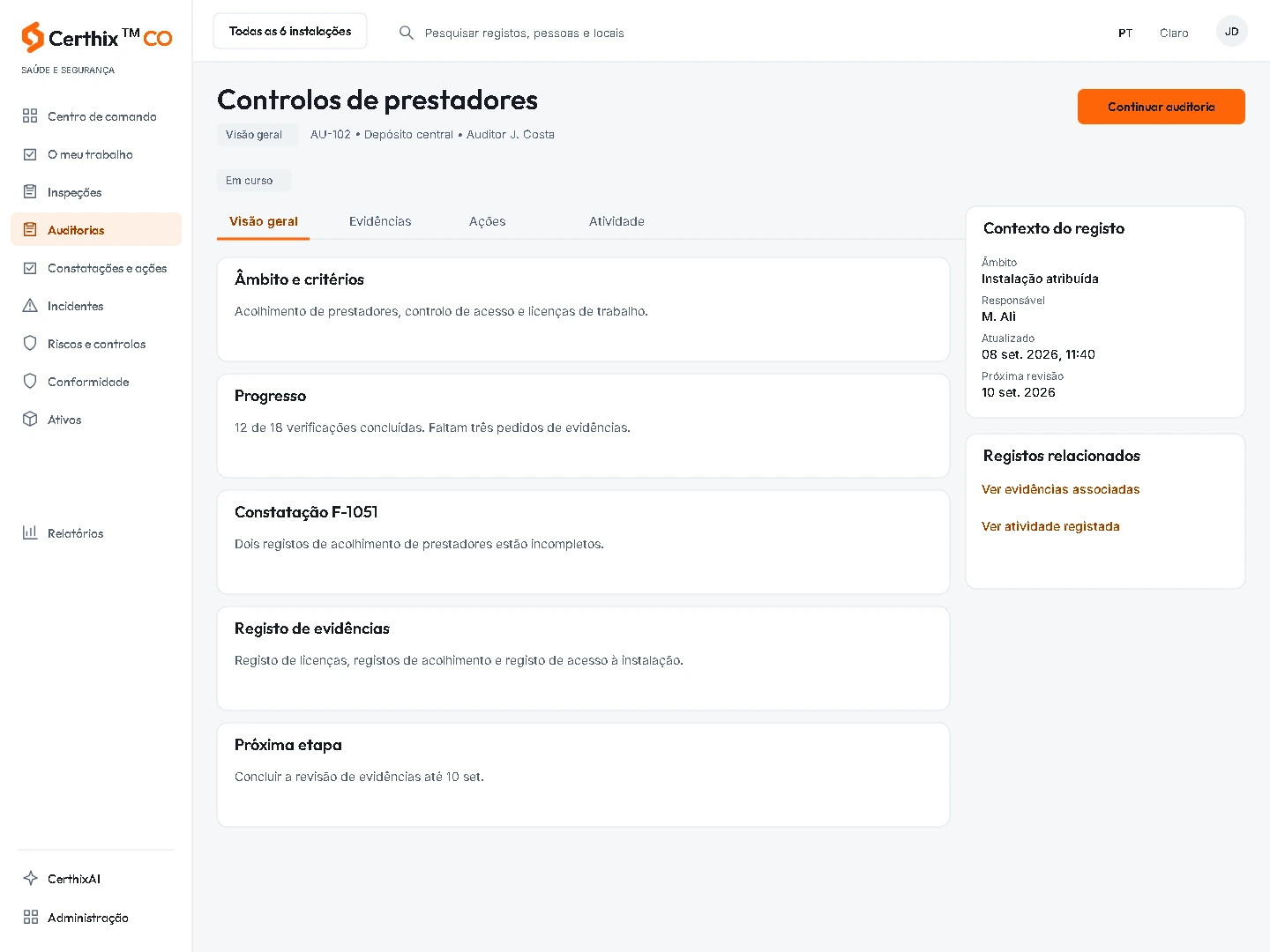Click the SAÚDE E SEGURANÇA label

(x=68, y=71)
